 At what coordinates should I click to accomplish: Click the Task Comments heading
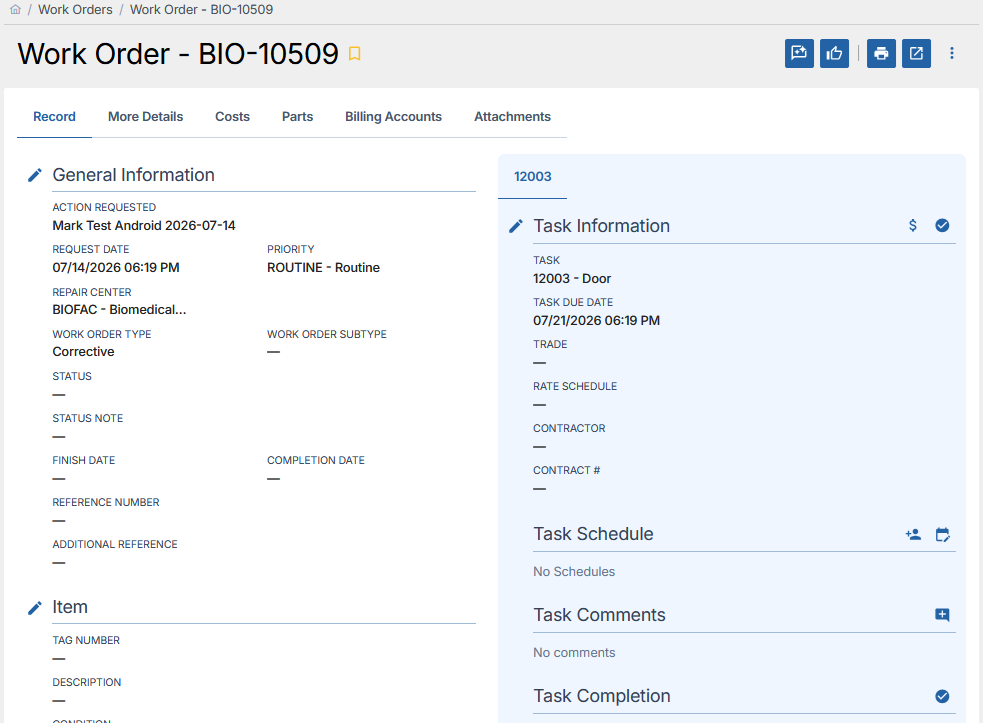[x=599, y=615]
